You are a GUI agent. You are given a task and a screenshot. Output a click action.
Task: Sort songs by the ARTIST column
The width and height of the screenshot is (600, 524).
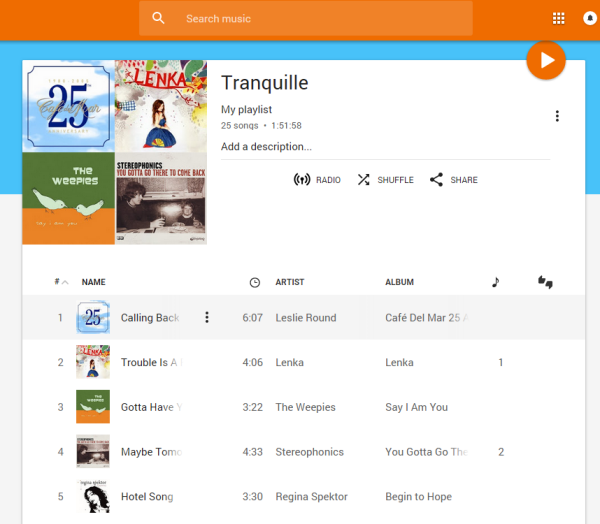point(290,282)
